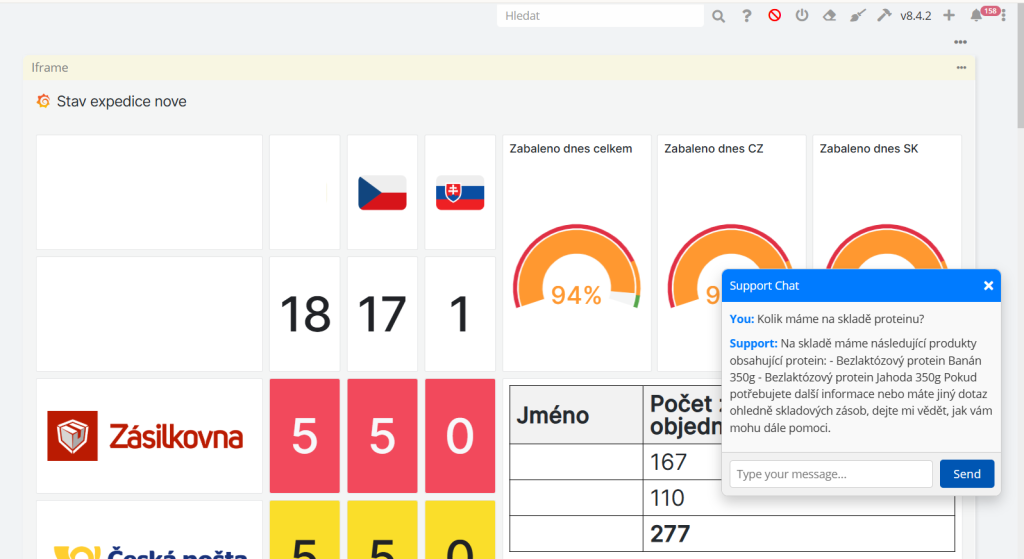This screenshot has width=1024, height=559.
Task: Focus the Hledat search field
Action: click(600, 16)
